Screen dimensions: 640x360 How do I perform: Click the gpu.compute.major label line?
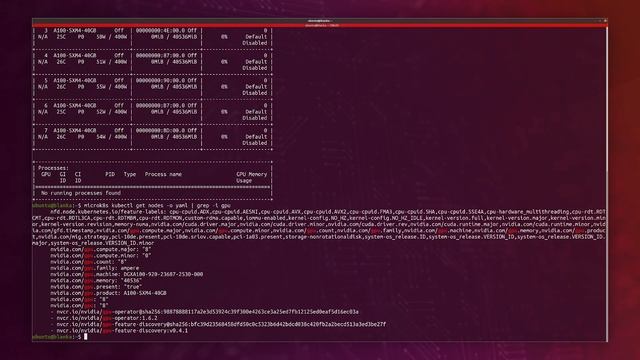[x=101, y=249]
